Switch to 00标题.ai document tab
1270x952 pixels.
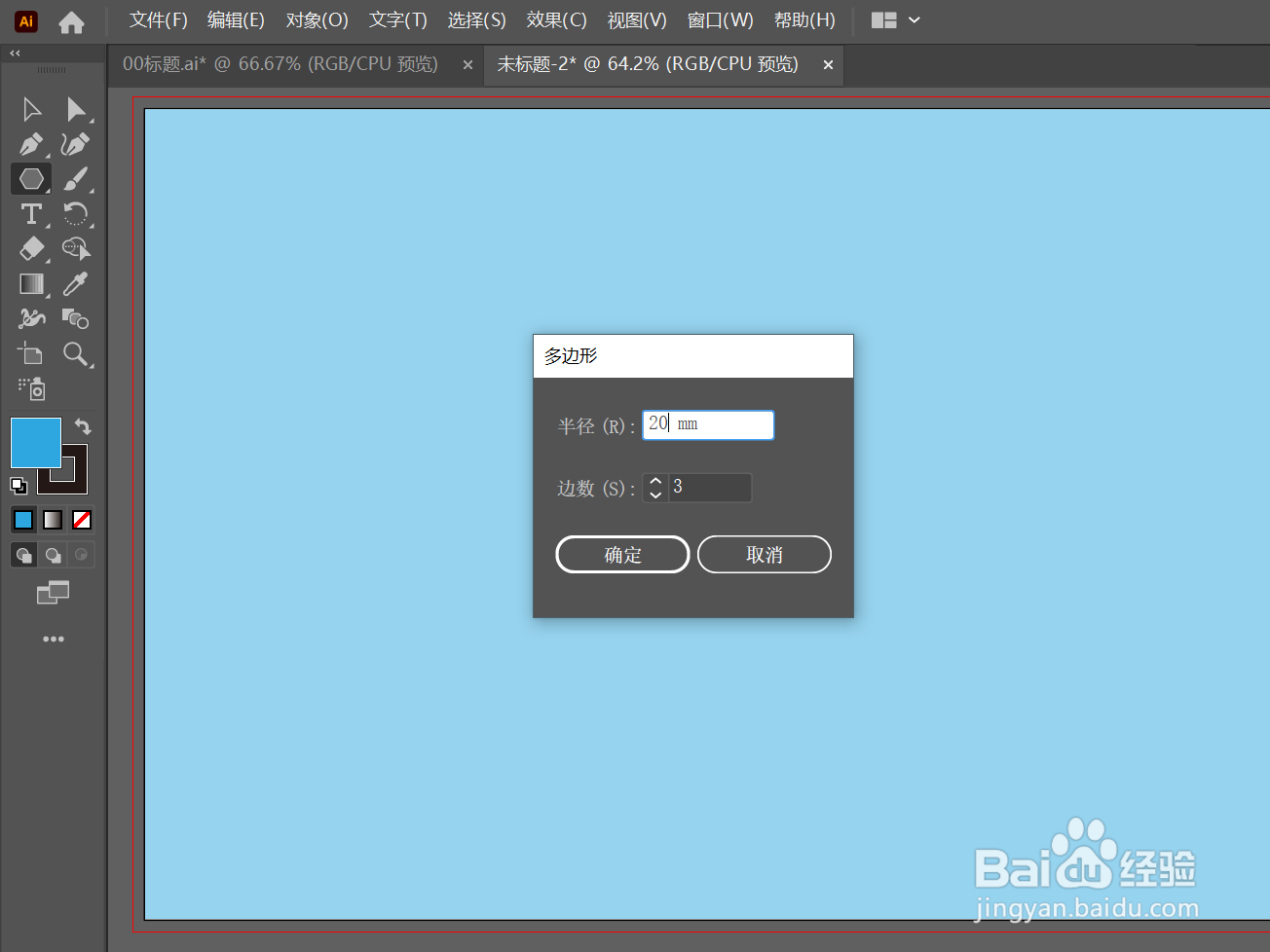coord(280,64)
